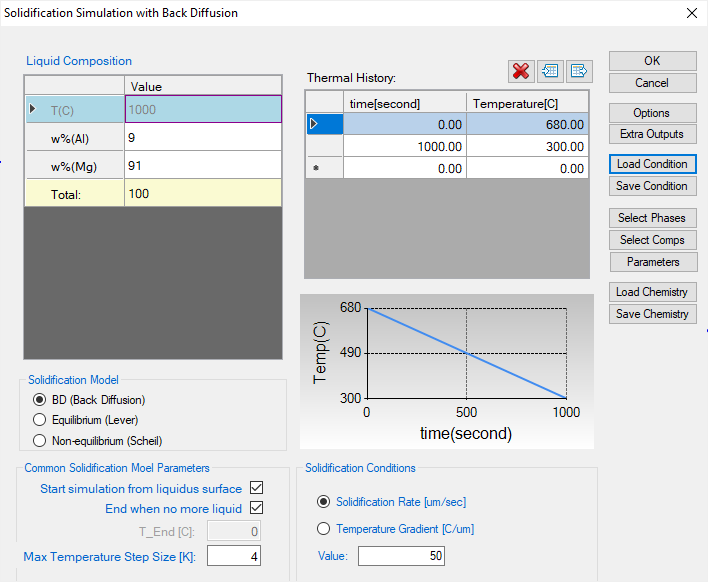Click the red X delete row icon
This screenshot has height=582, width=708.
pos(521,71)
